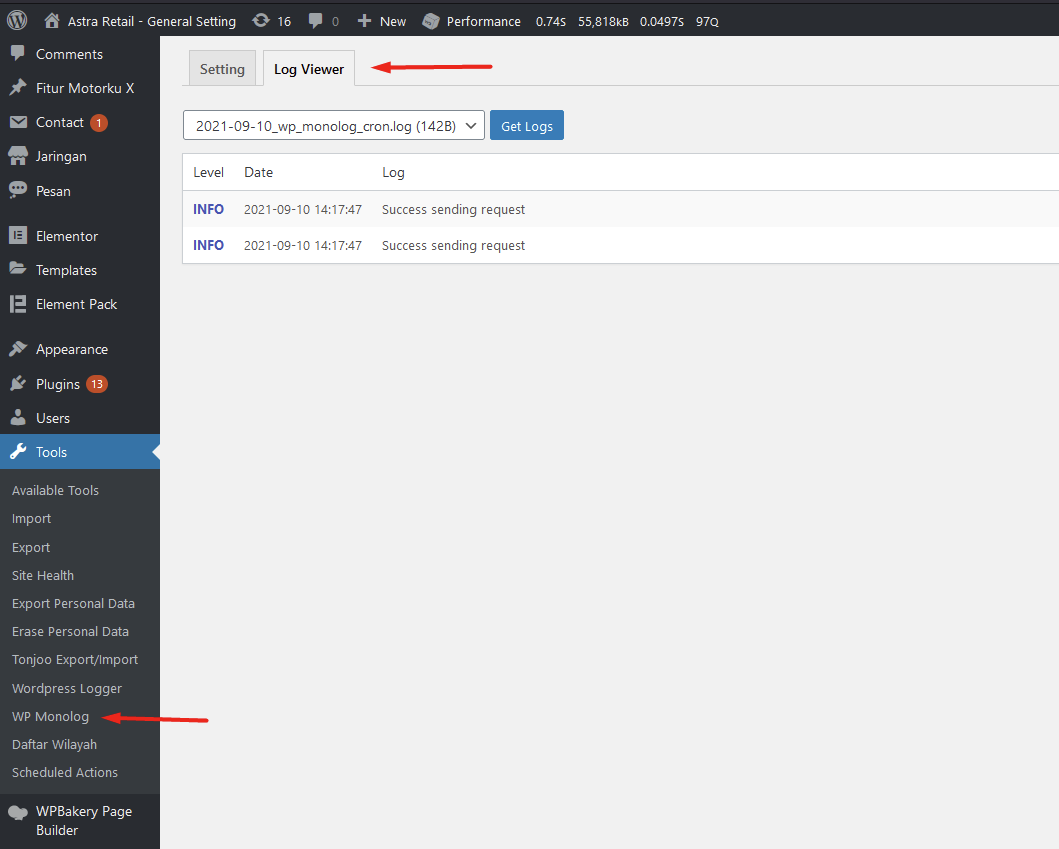
Task: Click the Elementor logo icon
Action: (x=18, y=236)
